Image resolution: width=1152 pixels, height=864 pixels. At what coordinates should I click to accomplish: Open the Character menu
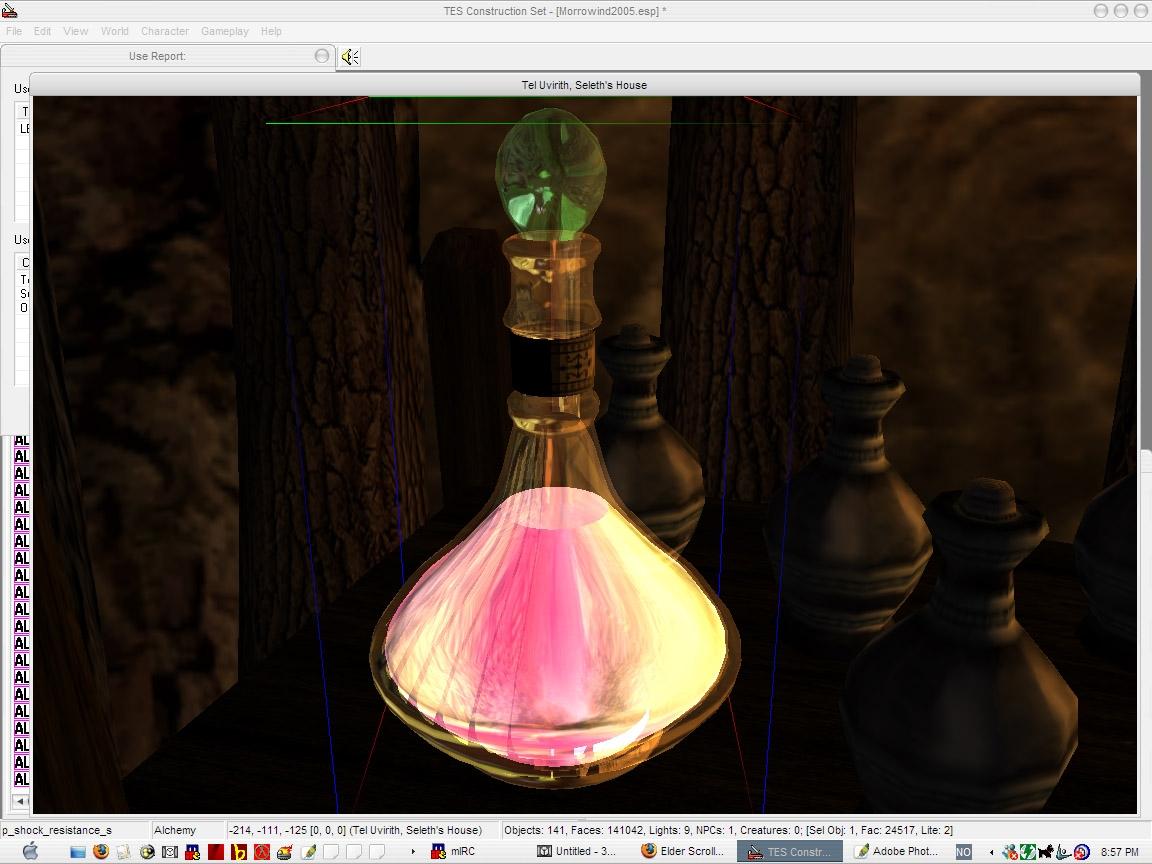165,31
